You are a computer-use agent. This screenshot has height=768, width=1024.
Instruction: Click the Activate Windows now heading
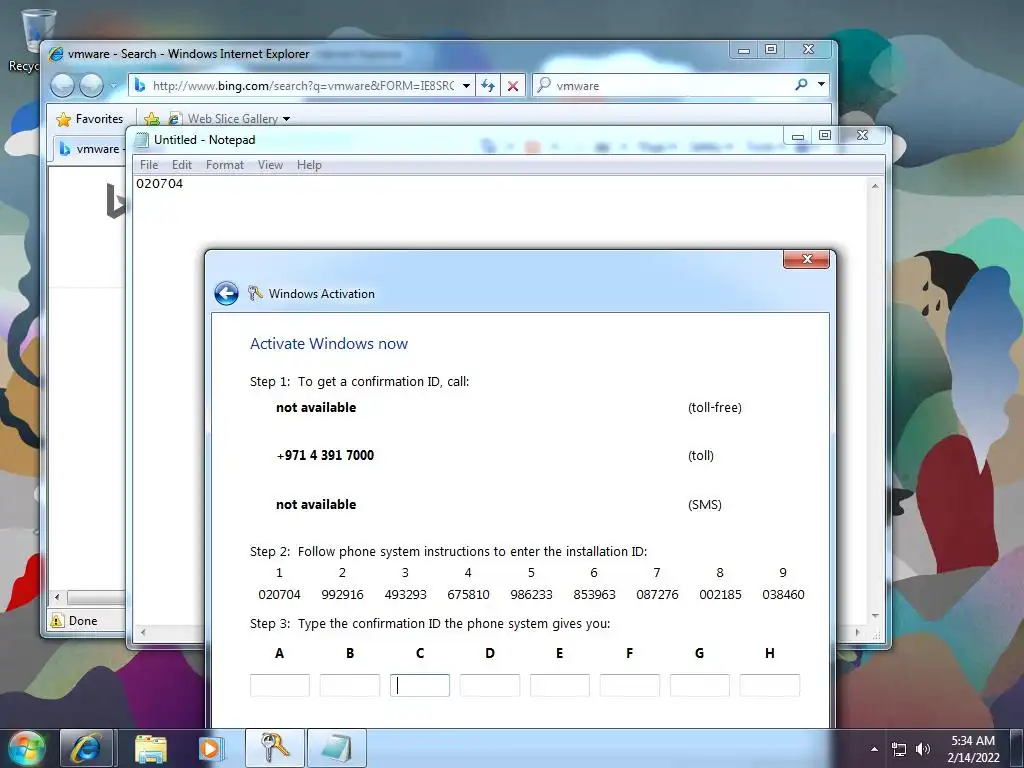tap(329, 344)
